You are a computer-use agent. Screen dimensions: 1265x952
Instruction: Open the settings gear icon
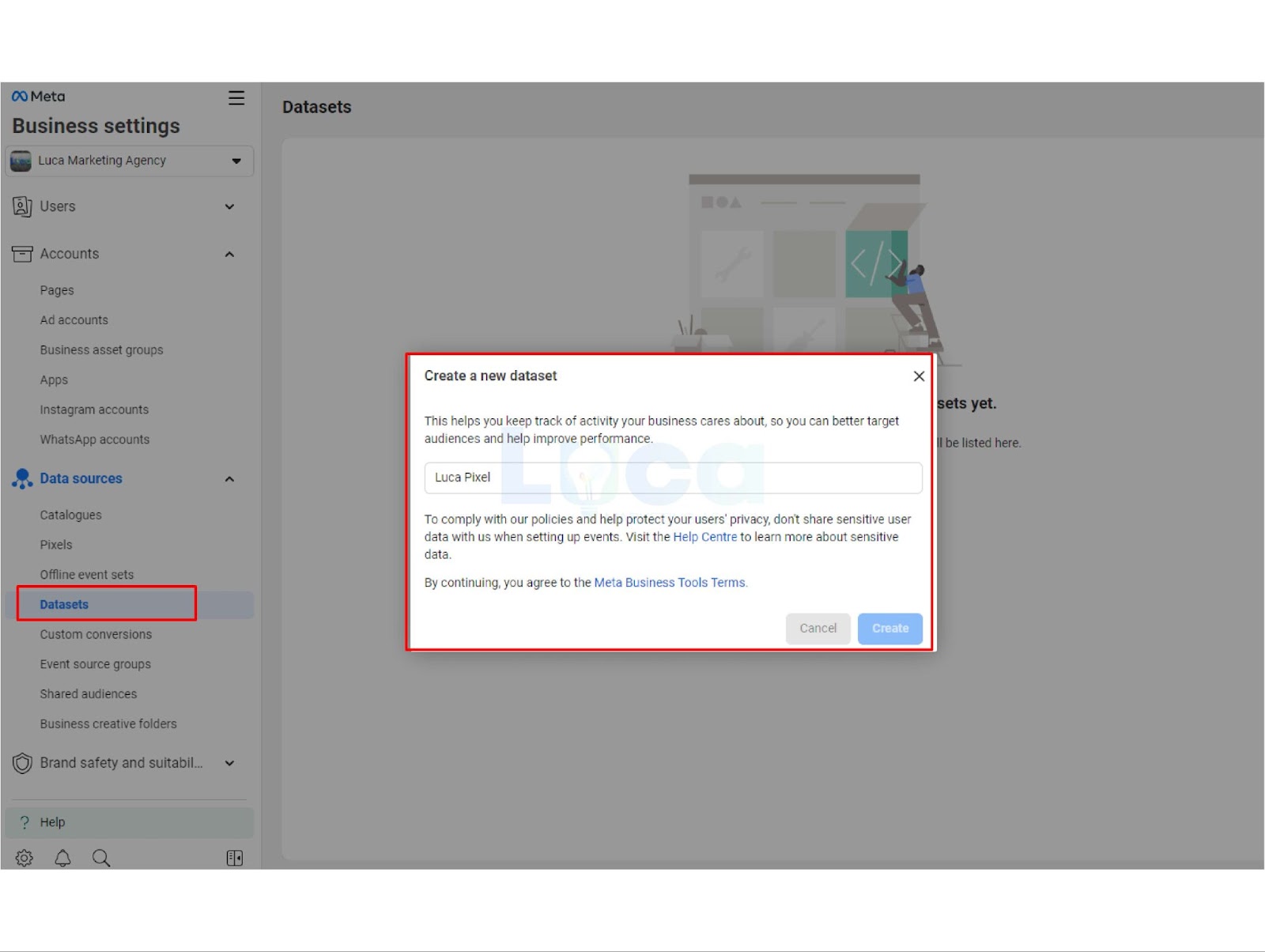point(25,858)
